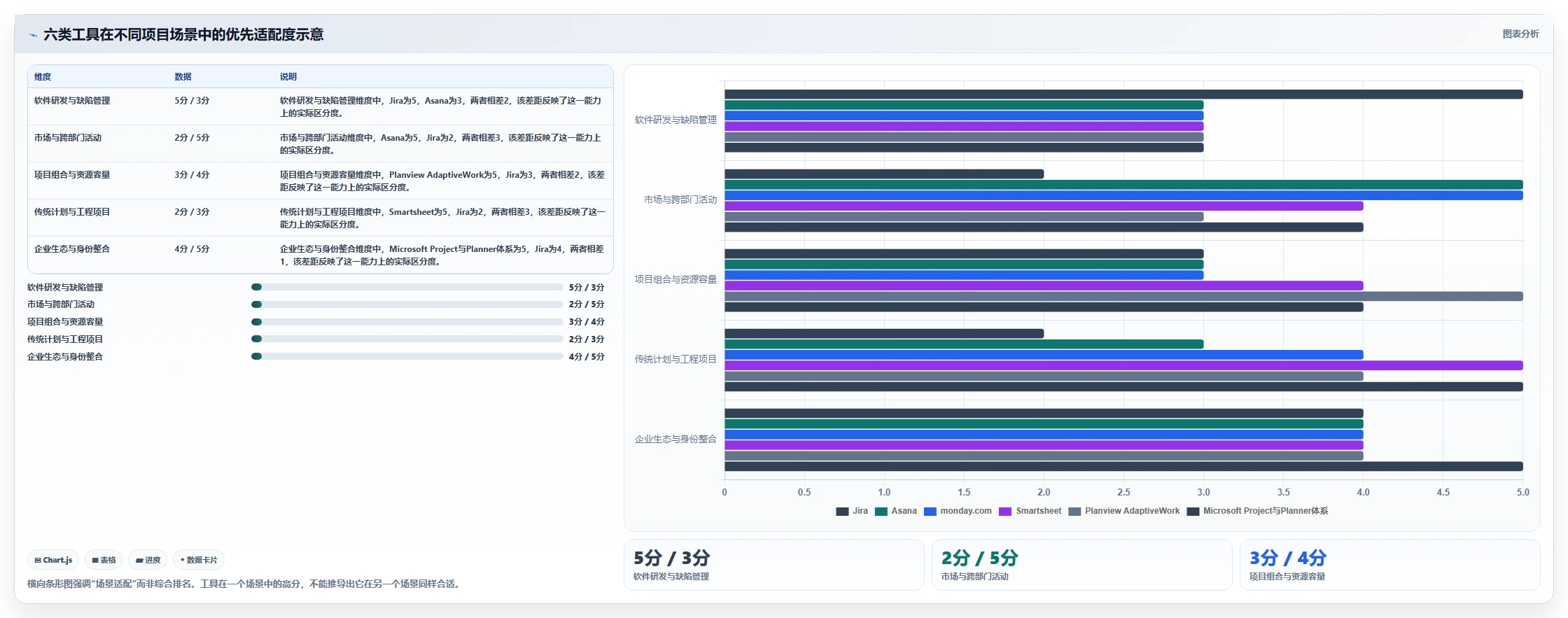1568x618 pixels.
Task: Toggle Planview AdaptiveWork legend entry
Action: (1123, 511)
